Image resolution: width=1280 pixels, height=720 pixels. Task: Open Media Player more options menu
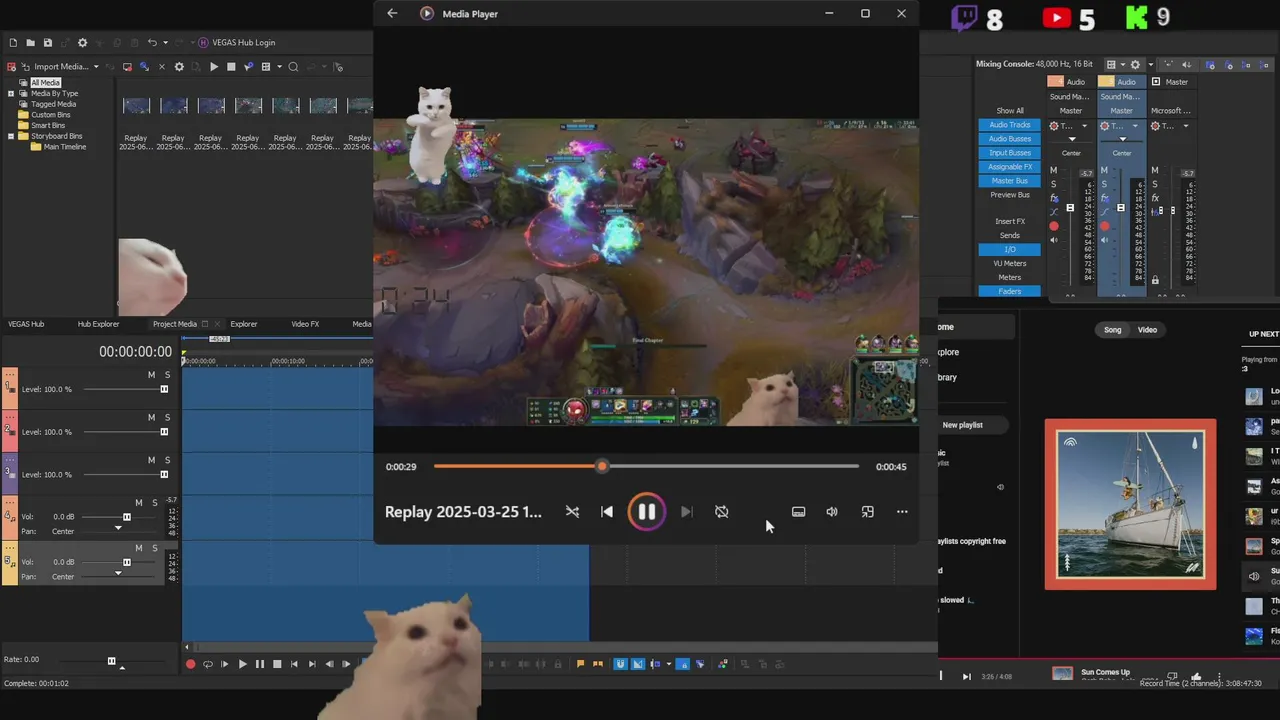902,512
